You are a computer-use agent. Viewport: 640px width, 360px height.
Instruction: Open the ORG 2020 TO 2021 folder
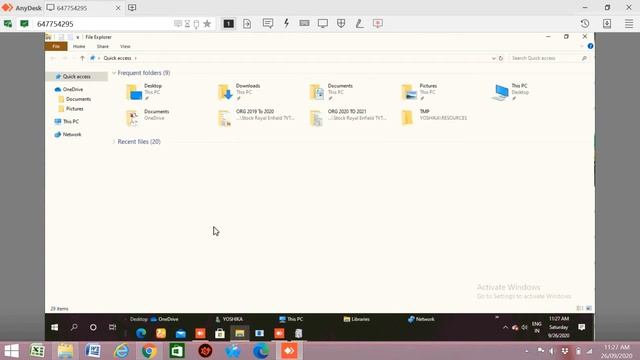coord(348,118)
